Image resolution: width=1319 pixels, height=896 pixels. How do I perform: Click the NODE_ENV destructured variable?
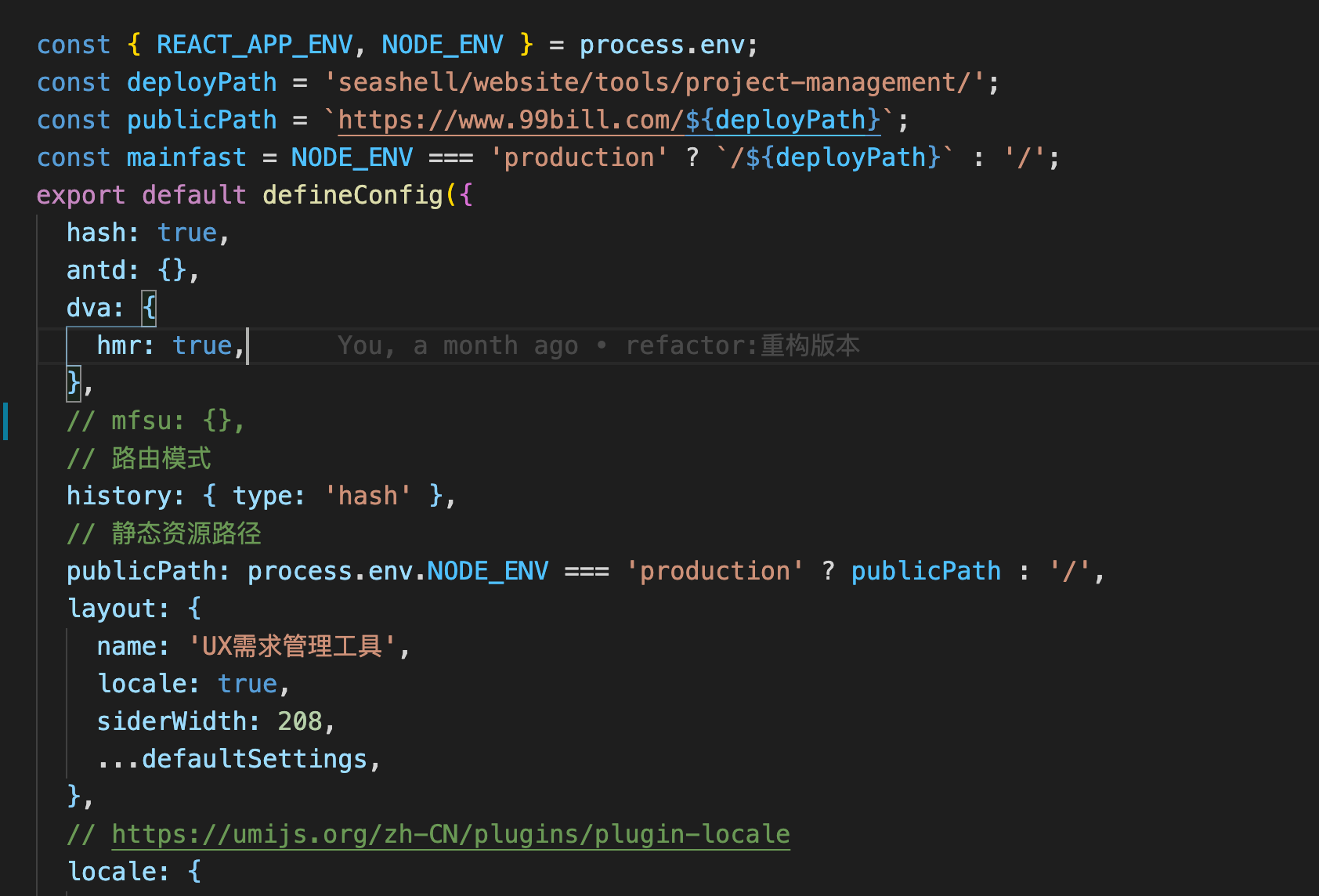coord(443,44)
